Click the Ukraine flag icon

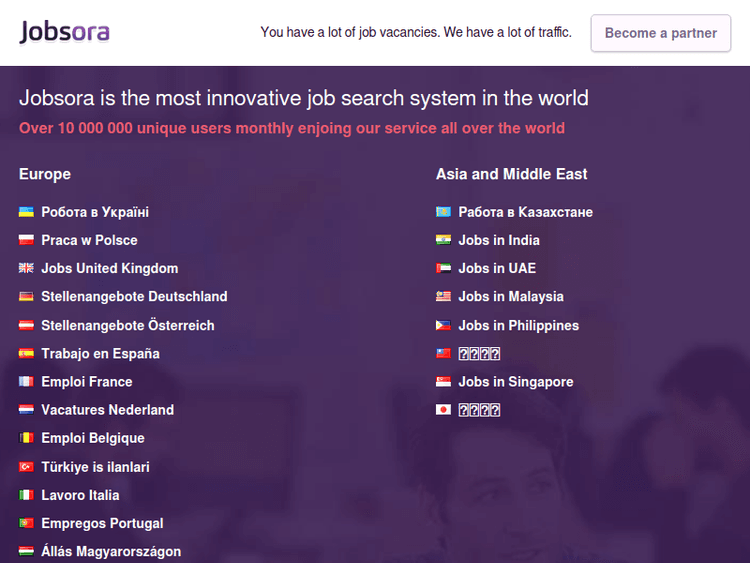point(26,212)
